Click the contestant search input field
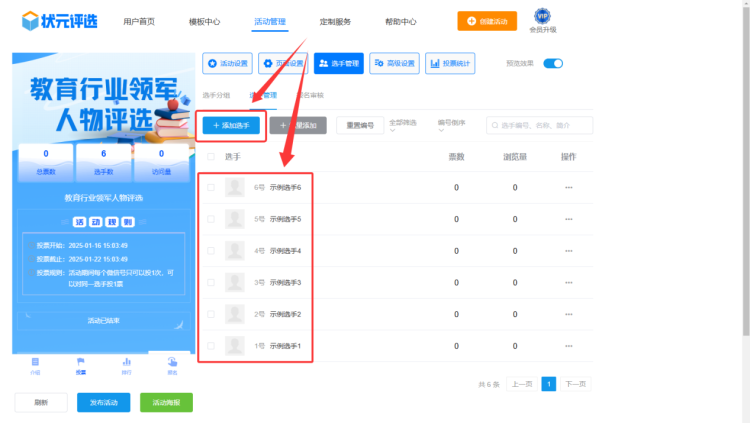This screenshot has height=423, width=750. 544,125
